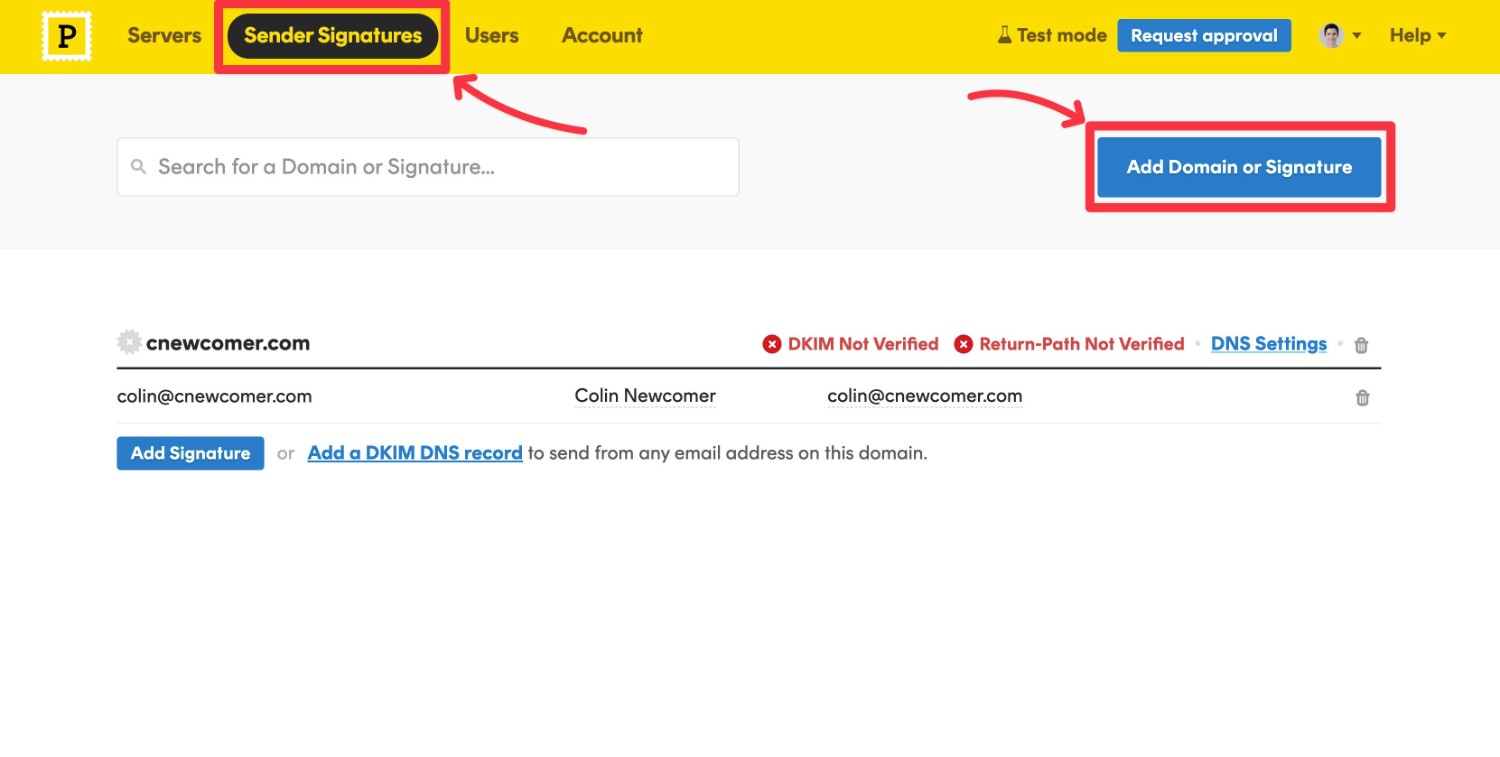This screenshot has height=757, width=1500.
Task: Edit the Colin Newcomer name field
Action: click(x=645, y=396)
